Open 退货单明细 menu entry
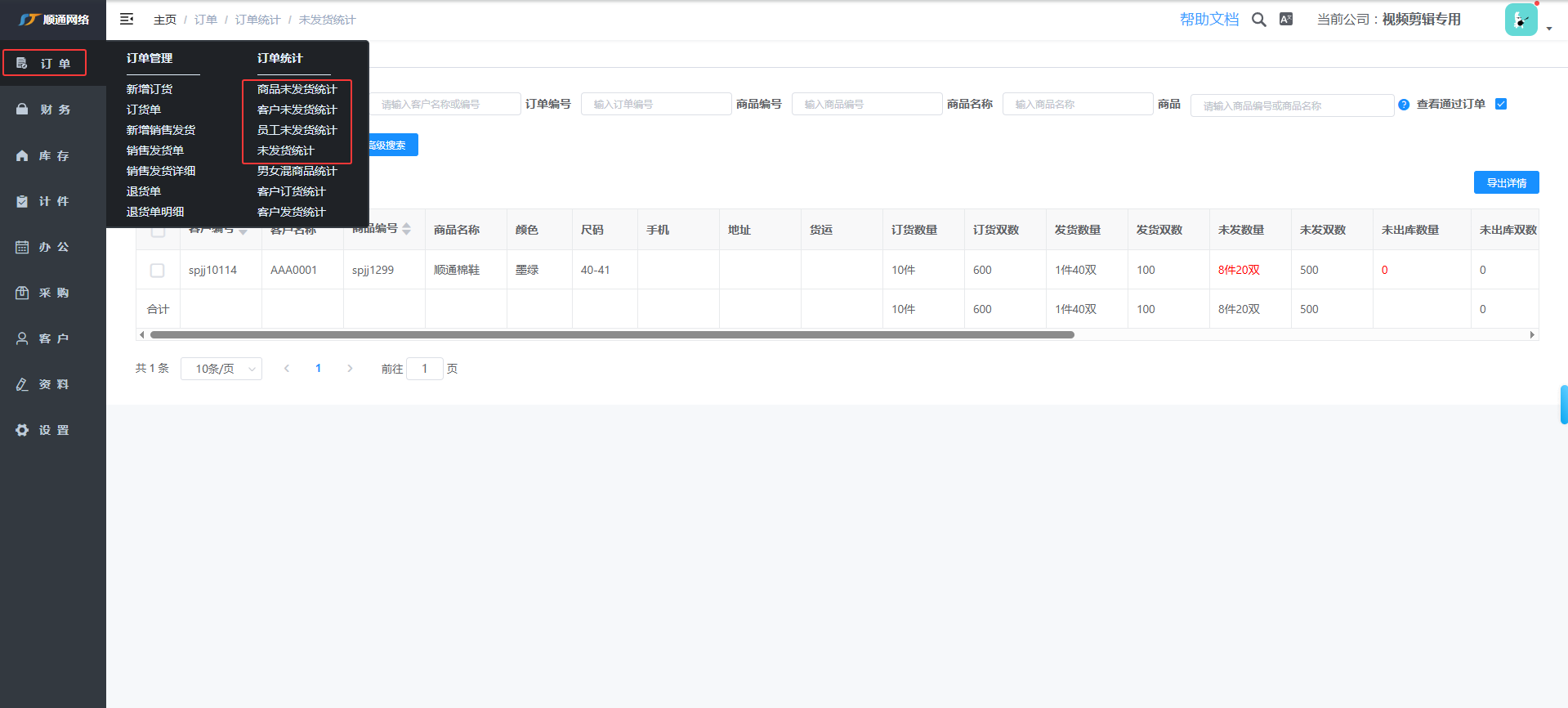The image size is (1568, 708). (155, 212)
